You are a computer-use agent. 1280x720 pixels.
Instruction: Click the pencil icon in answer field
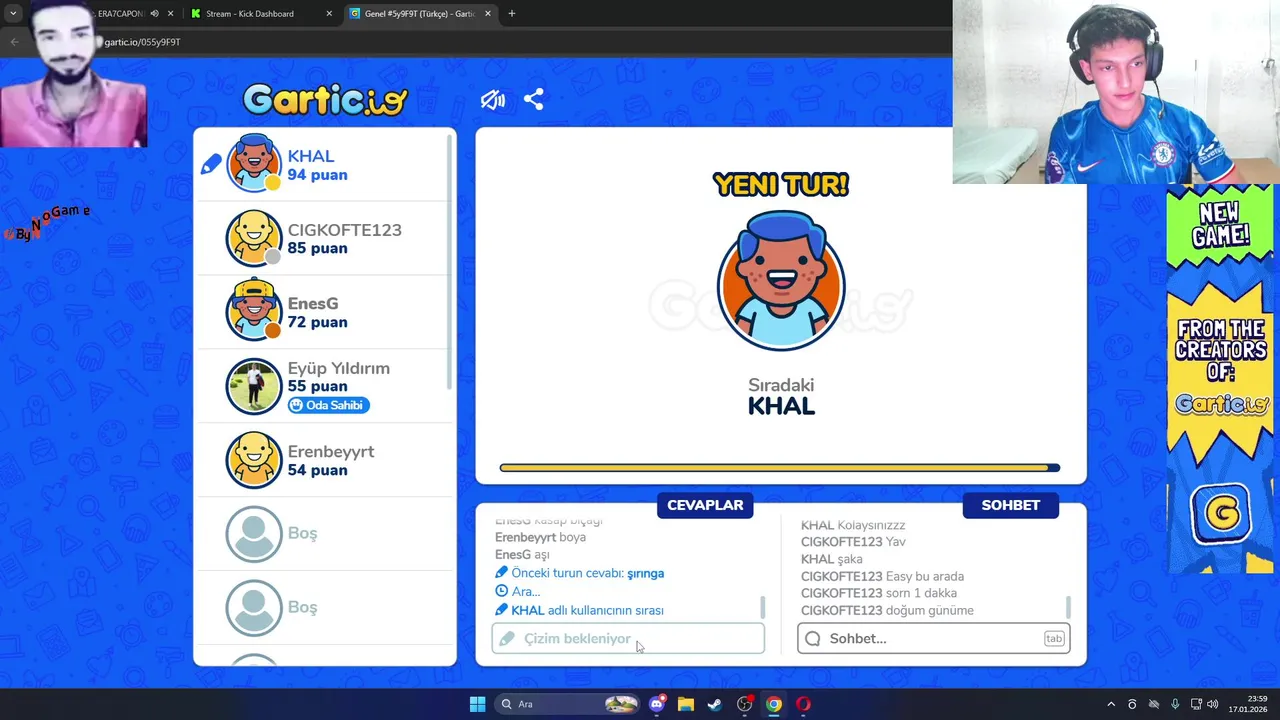pos(507,638)
